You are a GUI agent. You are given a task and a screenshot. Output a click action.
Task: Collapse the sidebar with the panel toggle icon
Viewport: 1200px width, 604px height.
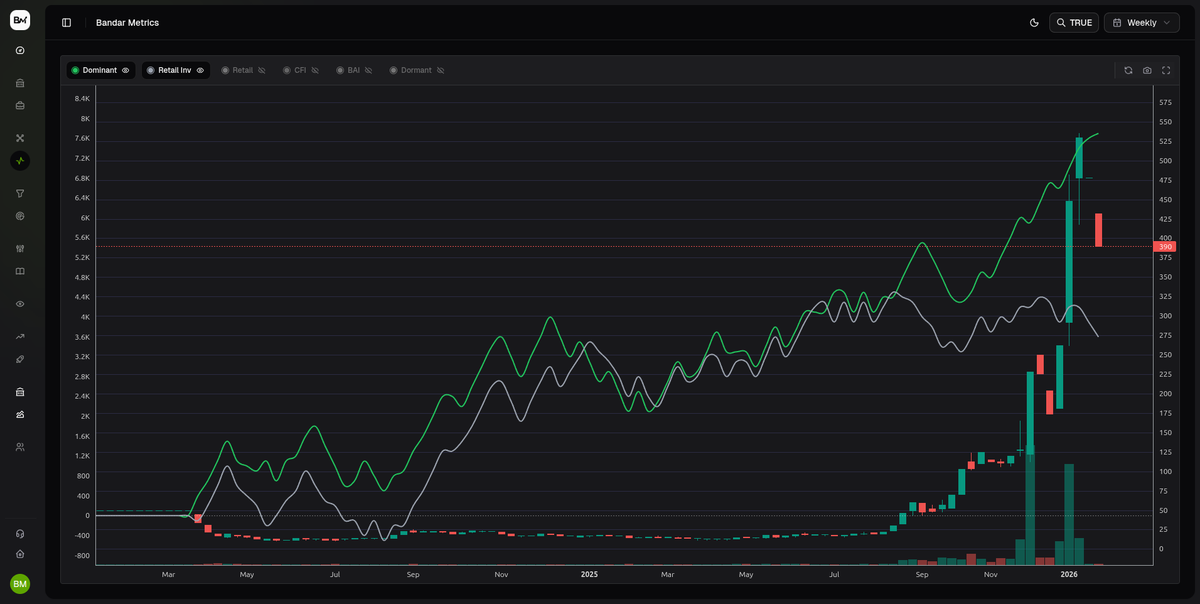(x=66, y=22)
